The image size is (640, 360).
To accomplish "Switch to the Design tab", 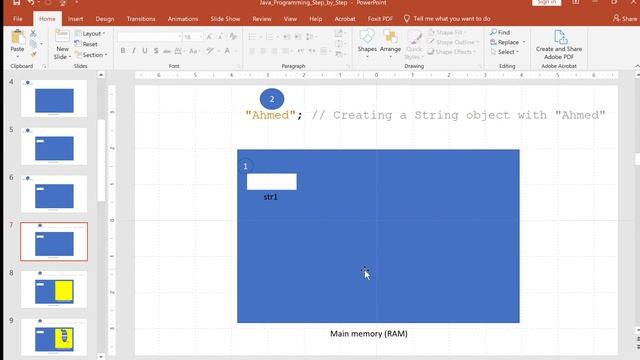I will [x=105, y=19].
